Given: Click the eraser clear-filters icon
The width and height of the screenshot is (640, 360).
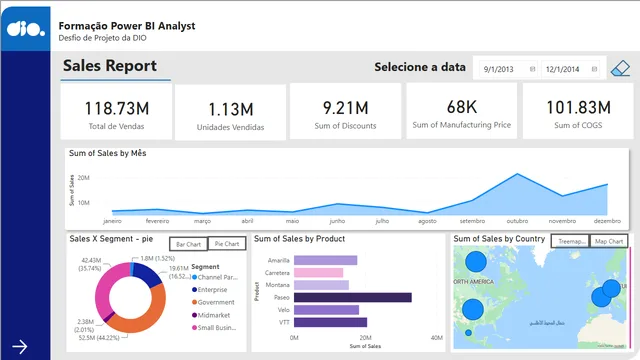Looking at the screenshot, I should (x=620, y=68).
